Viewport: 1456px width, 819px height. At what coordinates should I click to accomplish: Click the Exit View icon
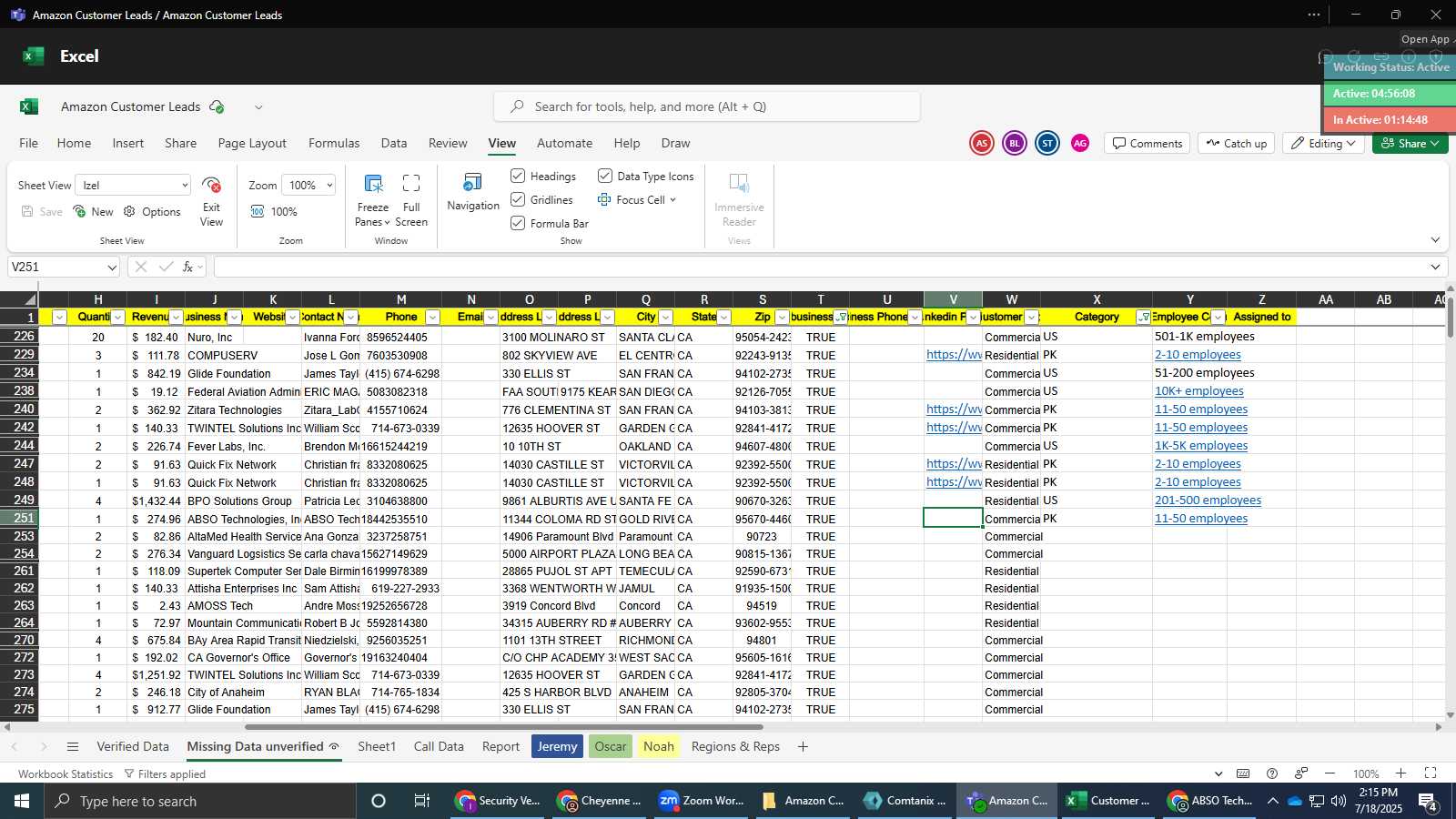(x=211, y=186)
